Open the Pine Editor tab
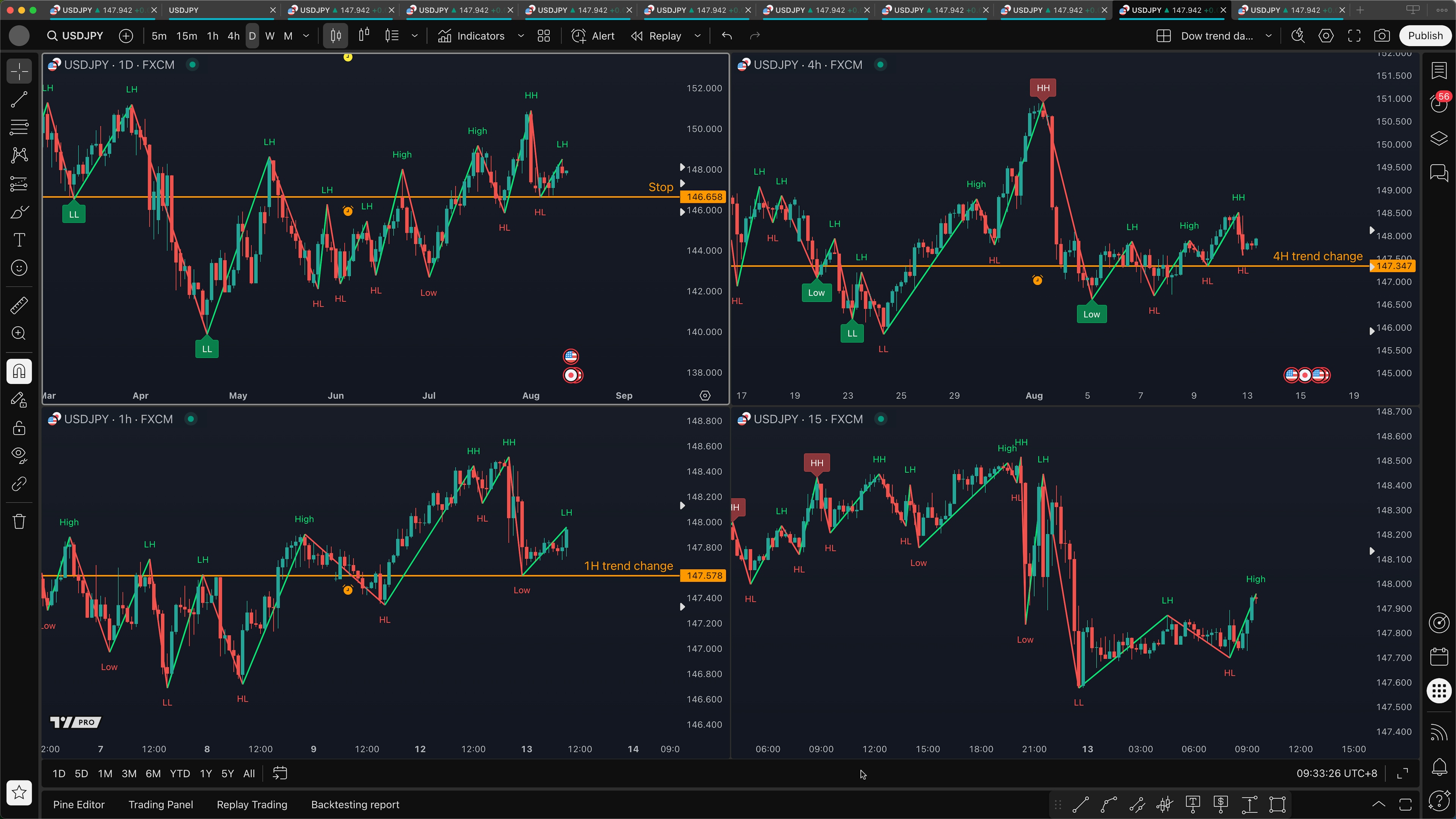The image size is (1456, 819). (x=78, y=804)
